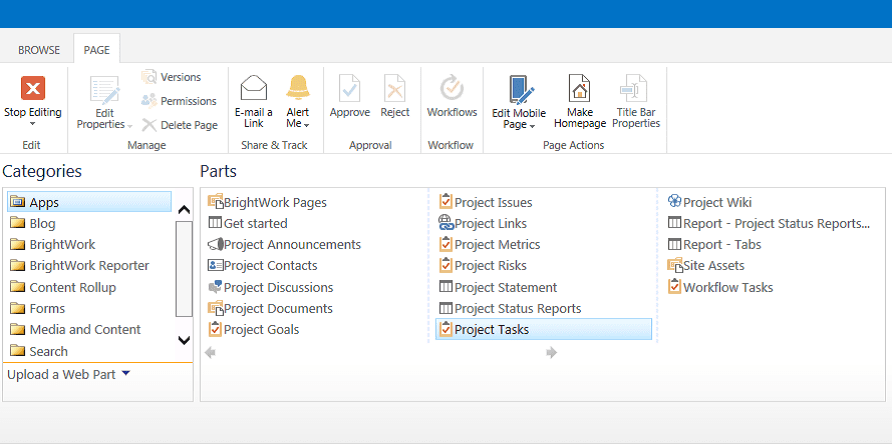Open Title Bar Properties icon
This screenshot has width=892, height=445.
pyautogui.click(x=633, y=88)
